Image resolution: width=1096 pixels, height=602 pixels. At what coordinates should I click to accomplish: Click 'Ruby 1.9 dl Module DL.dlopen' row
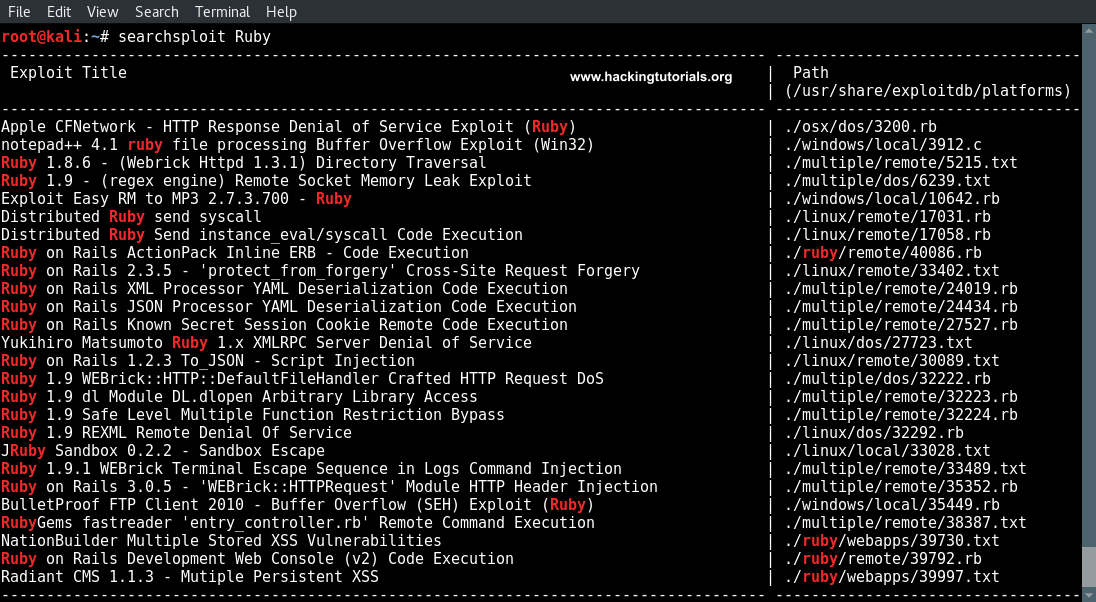point(240,397)
